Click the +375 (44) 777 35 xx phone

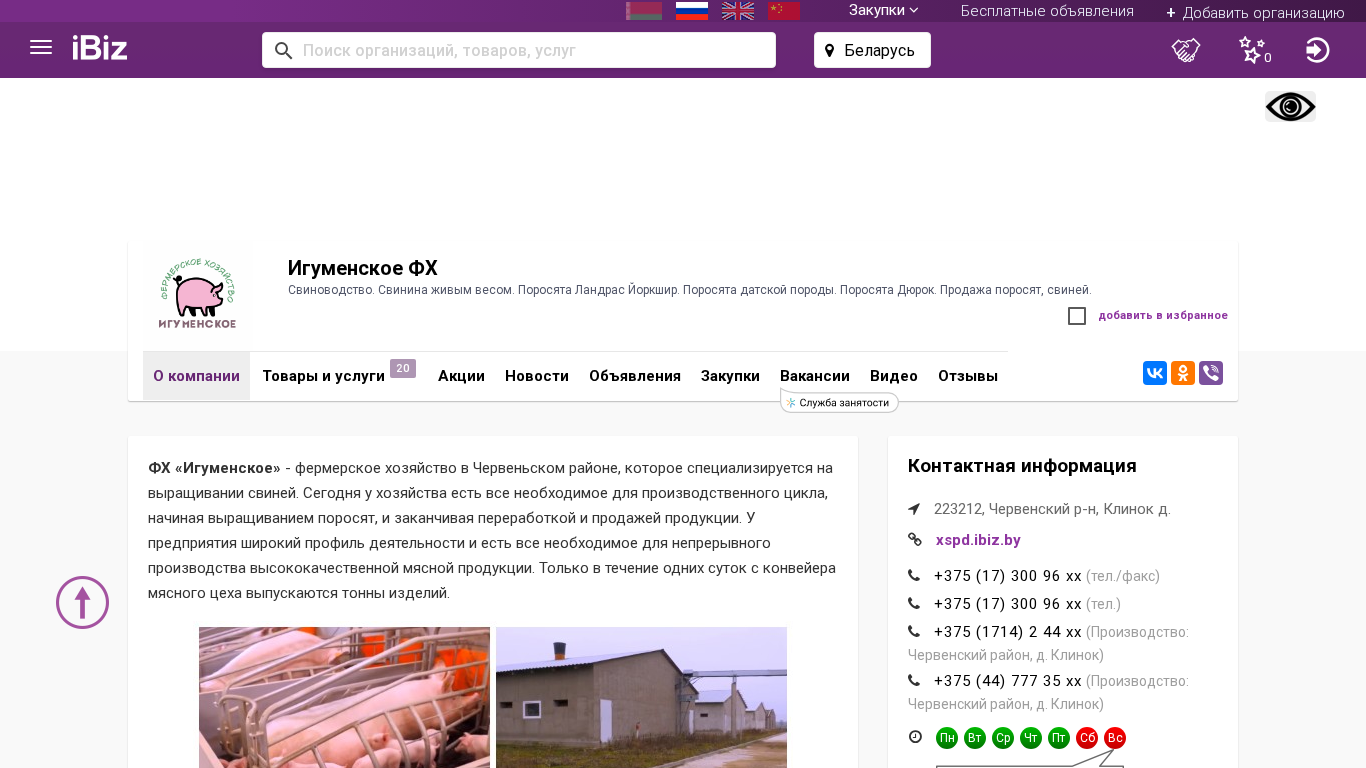pos(1008,681)
